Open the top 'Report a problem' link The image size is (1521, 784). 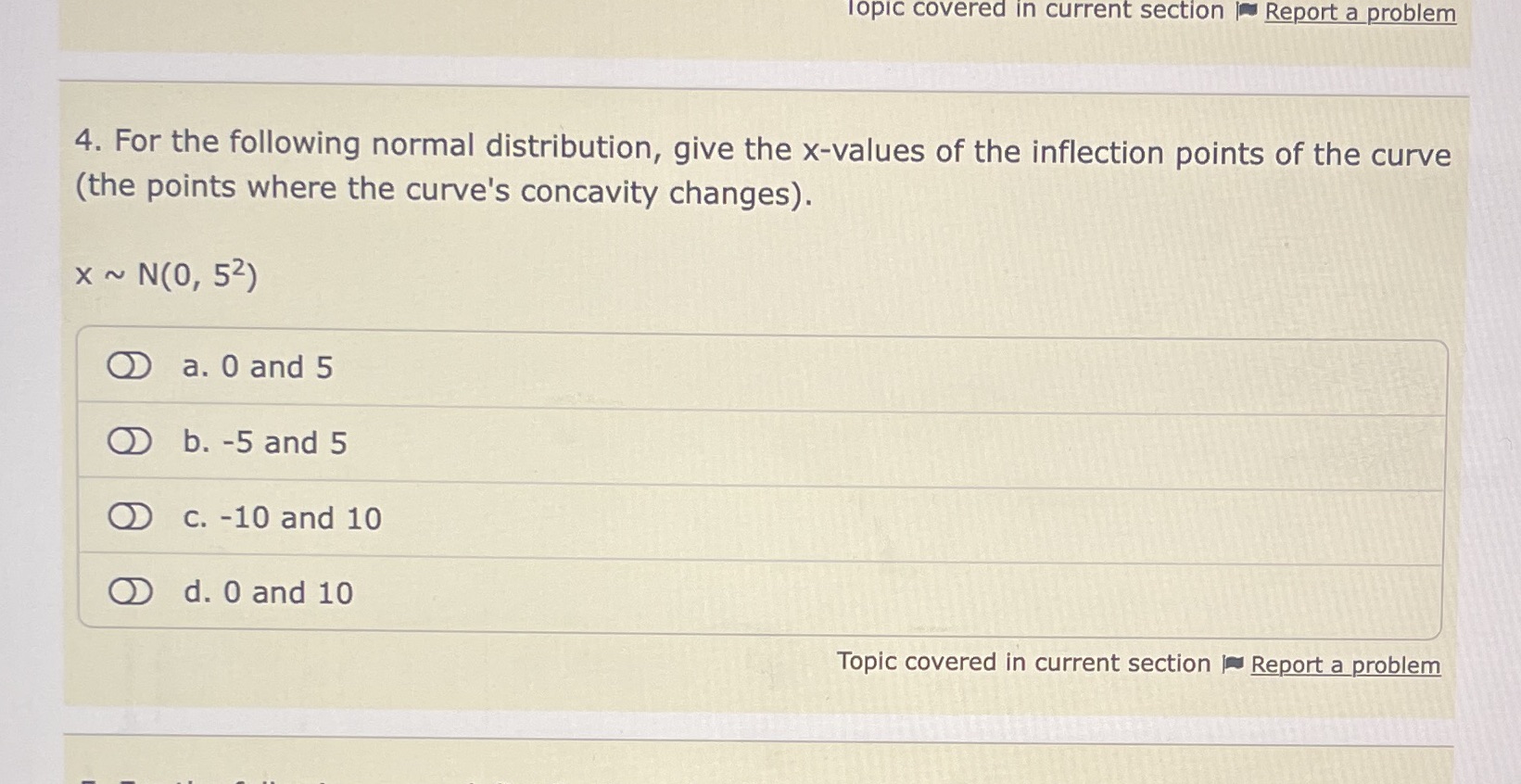[x=1363, y=14]
